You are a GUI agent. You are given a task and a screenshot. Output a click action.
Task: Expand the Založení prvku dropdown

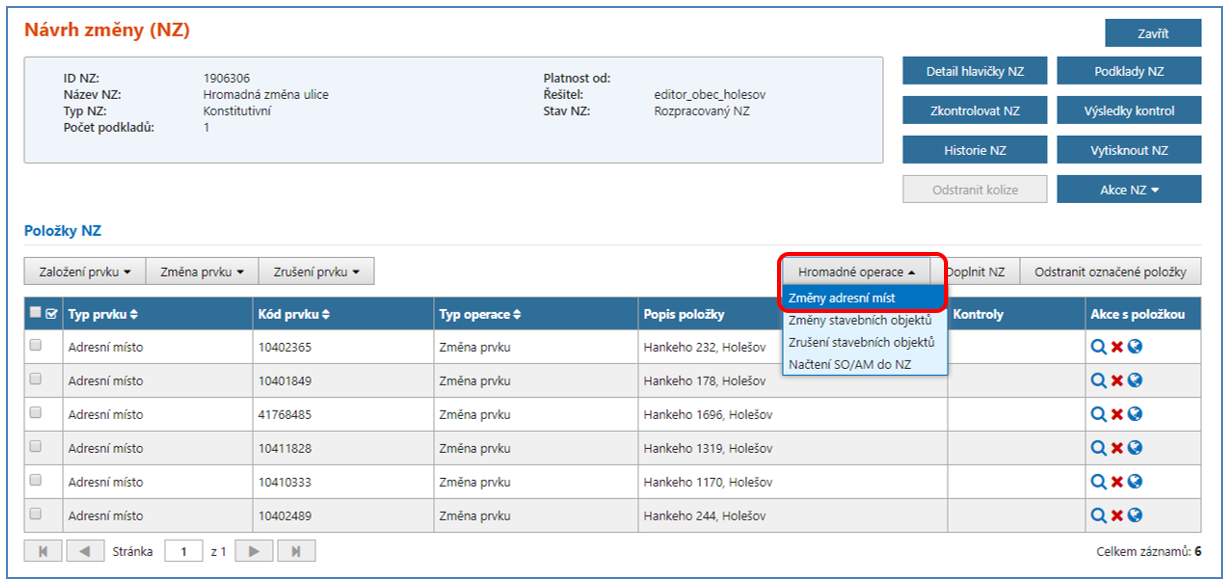click(x=85, y=271)
